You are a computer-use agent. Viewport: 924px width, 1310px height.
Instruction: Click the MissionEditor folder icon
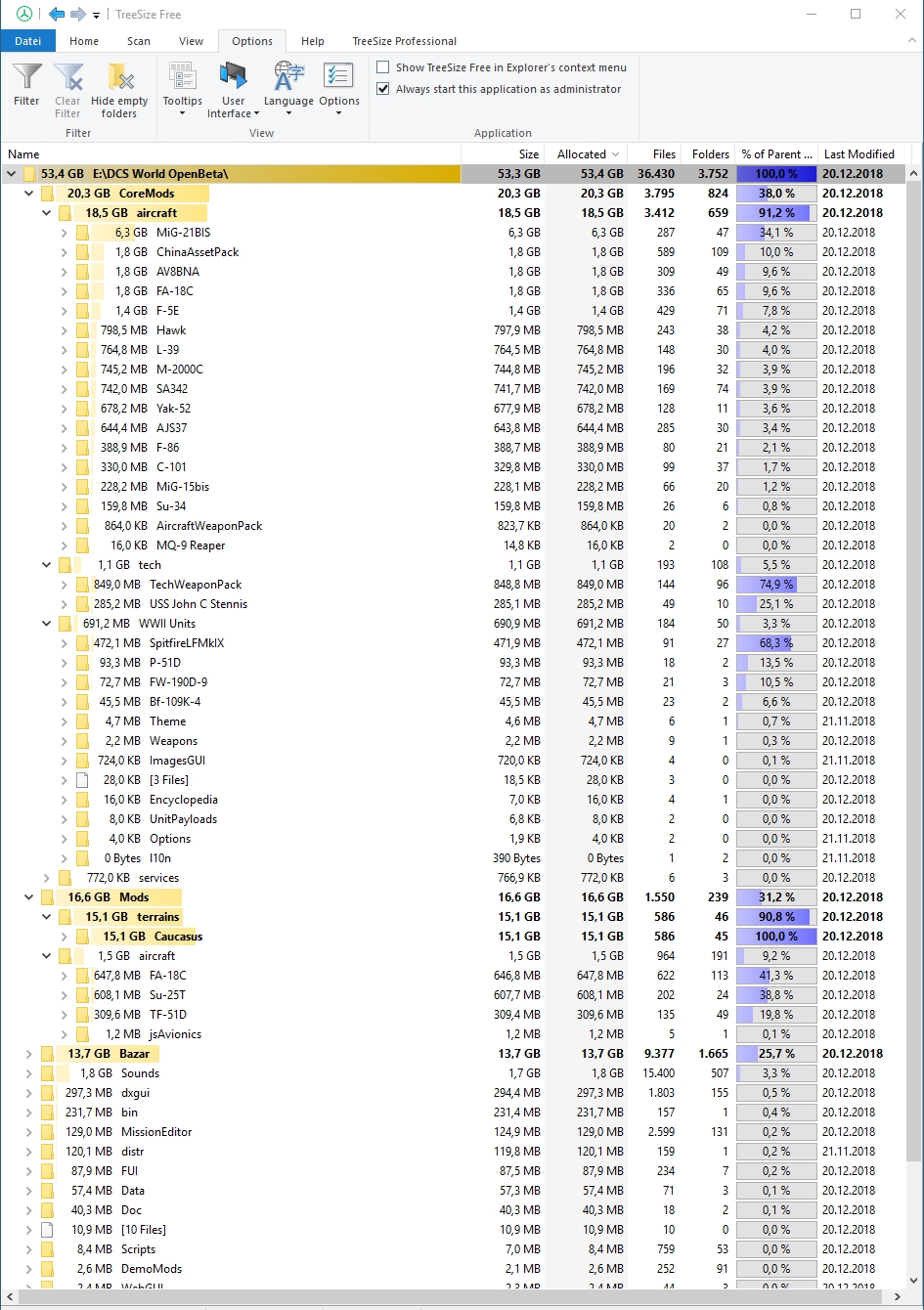(x=47, y=1132)
